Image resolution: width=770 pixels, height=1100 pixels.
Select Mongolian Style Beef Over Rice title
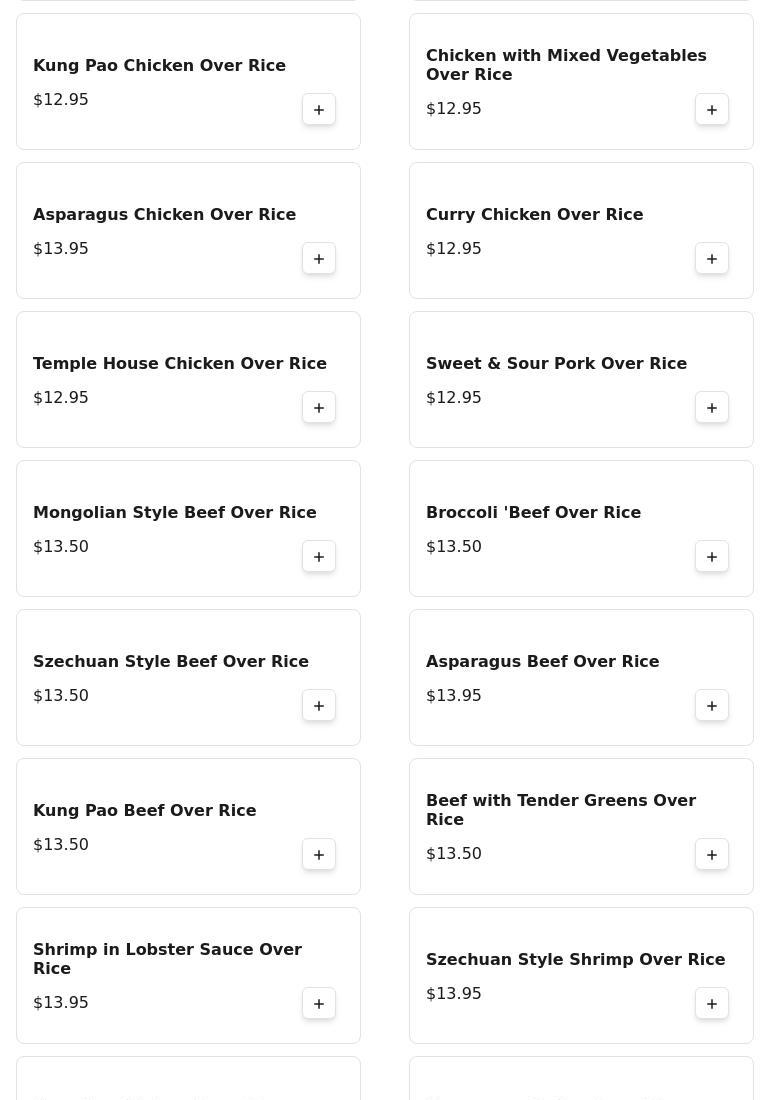pos(174,513)
